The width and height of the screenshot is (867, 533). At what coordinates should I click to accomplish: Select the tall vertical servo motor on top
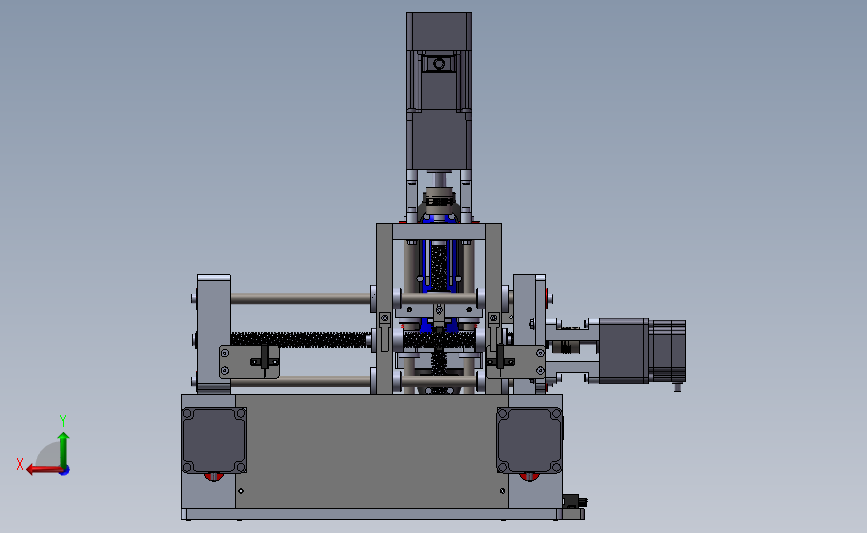tap(439, 91)
